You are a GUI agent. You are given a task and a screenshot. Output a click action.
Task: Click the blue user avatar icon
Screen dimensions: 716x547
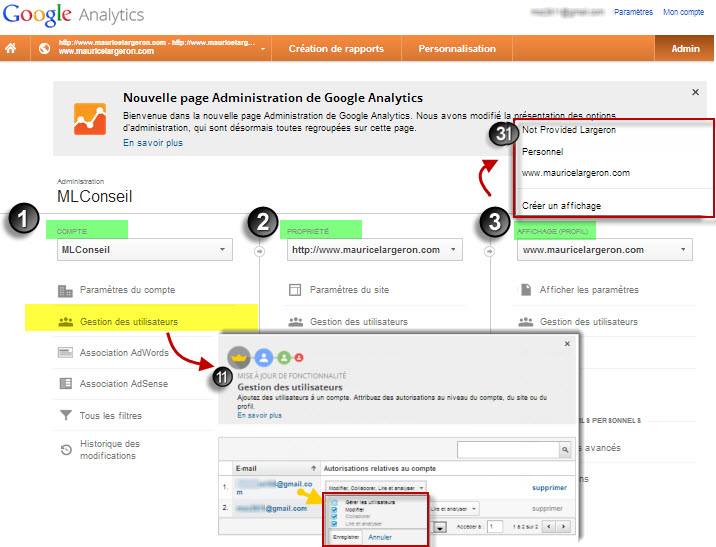click(264, 358)
